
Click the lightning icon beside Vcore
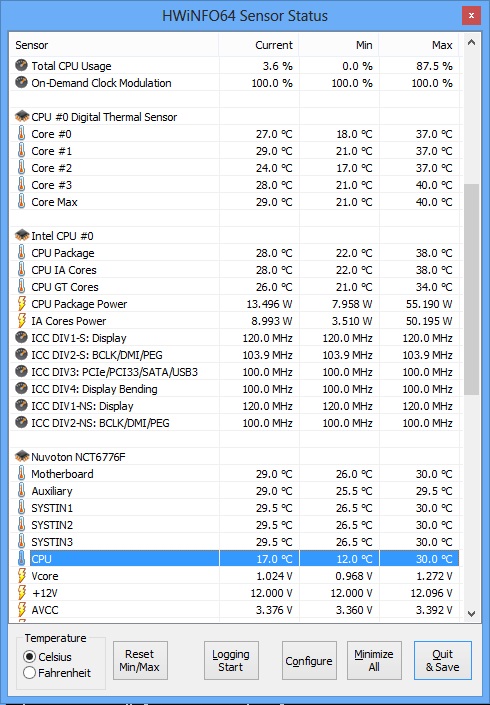(x=21, y=576)
